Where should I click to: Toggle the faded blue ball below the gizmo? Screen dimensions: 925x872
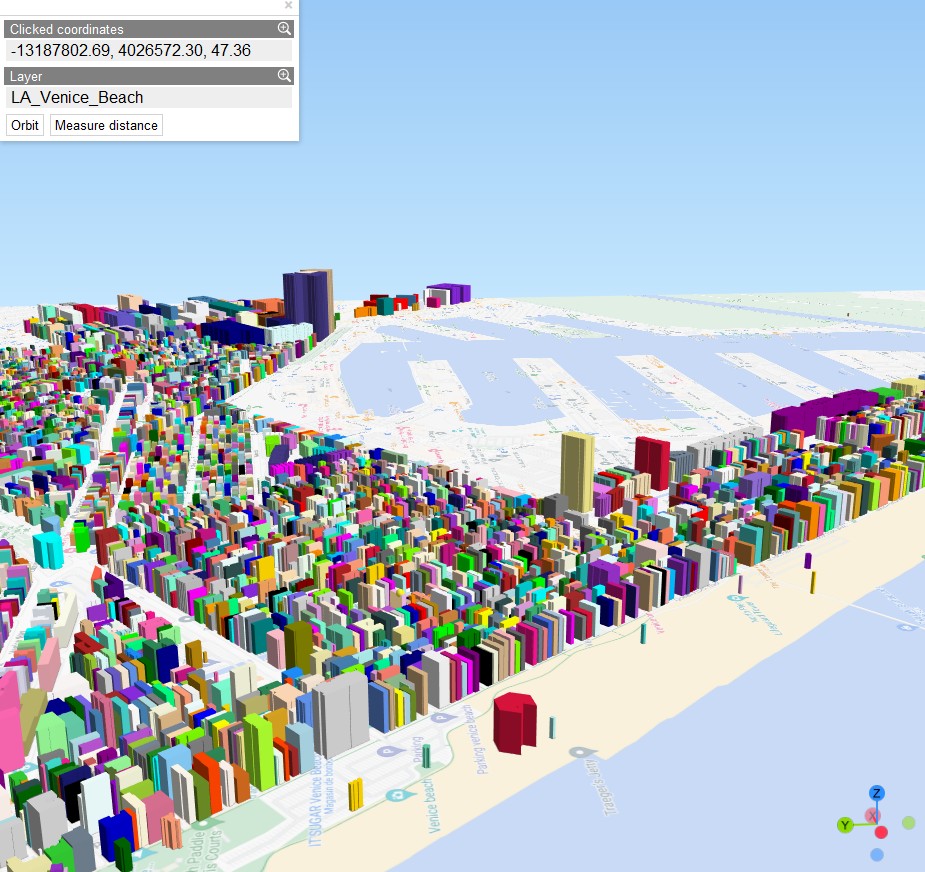coord(877,855)
